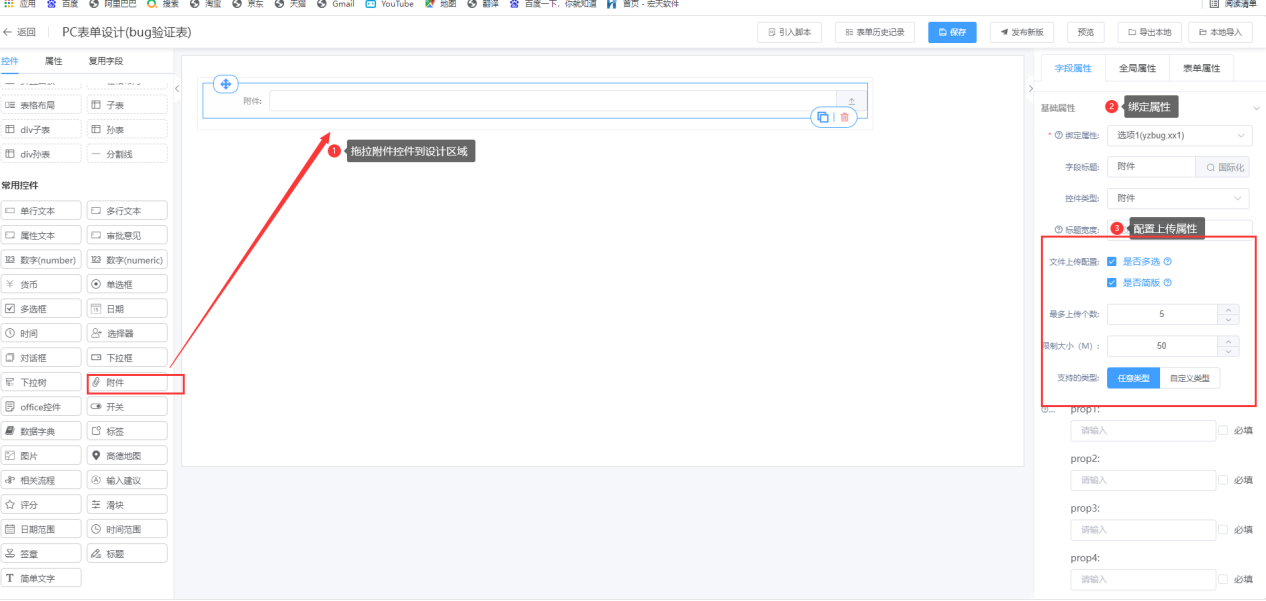Select the 单行文本 control

coord(41,211)
